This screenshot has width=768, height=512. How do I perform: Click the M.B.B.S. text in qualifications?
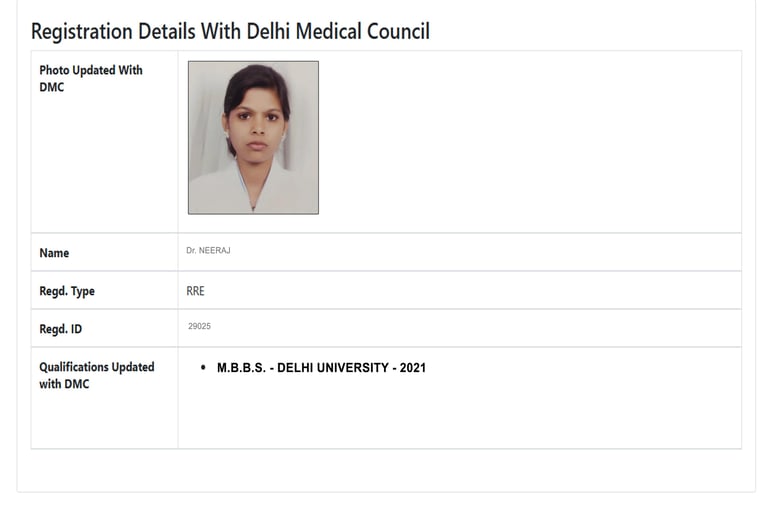pyautogui.click(x=241, y=367)
